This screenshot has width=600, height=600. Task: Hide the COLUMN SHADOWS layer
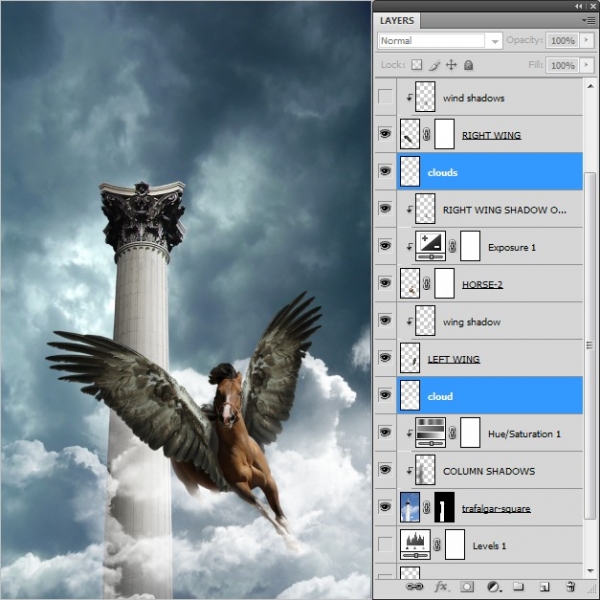point(385,470)
